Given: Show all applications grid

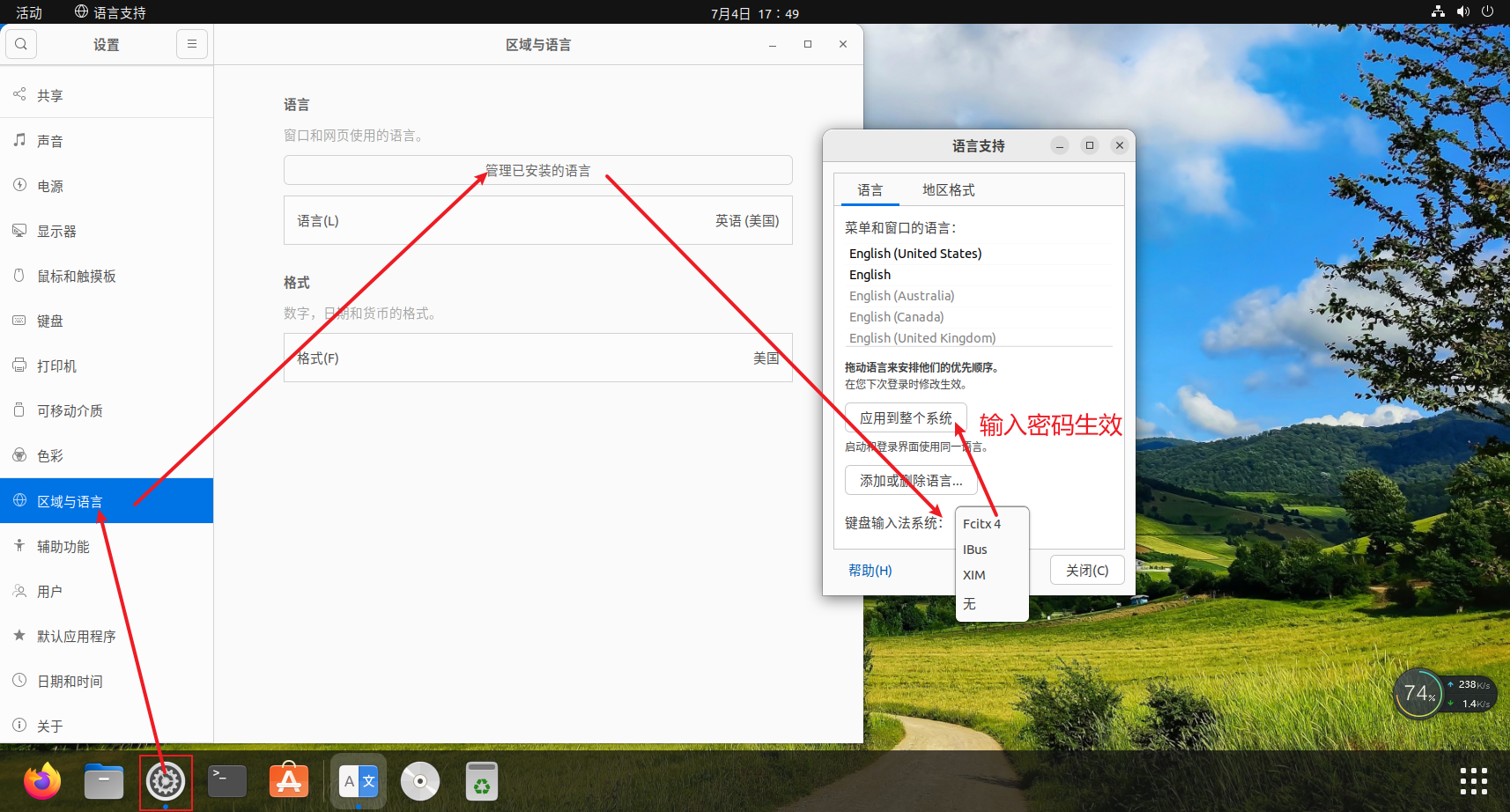Looking at the screenshot, I should pos(1473,781).
